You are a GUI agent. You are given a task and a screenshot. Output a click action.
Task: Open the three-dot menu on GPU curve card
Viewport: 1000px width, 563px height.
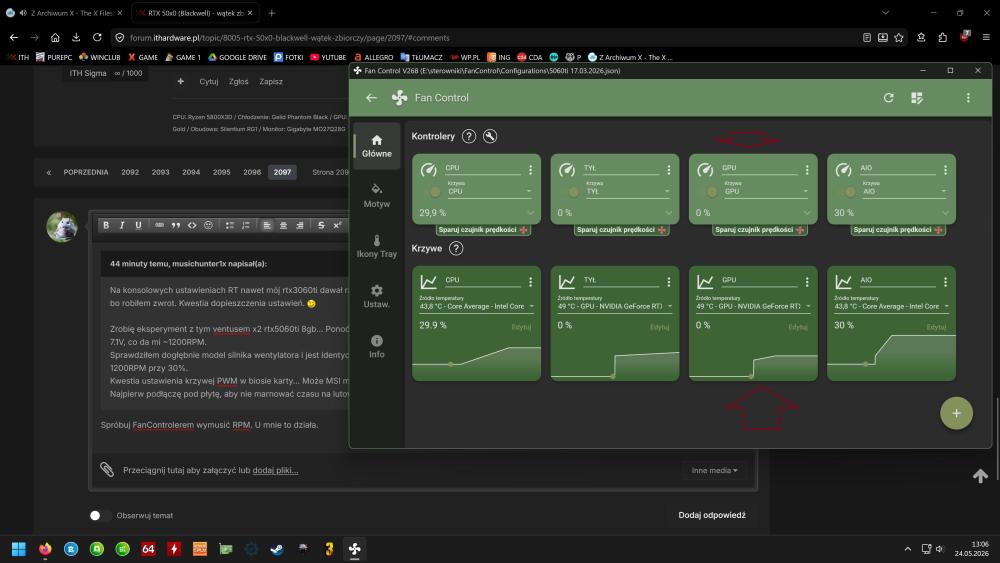(x=807, y=282)
